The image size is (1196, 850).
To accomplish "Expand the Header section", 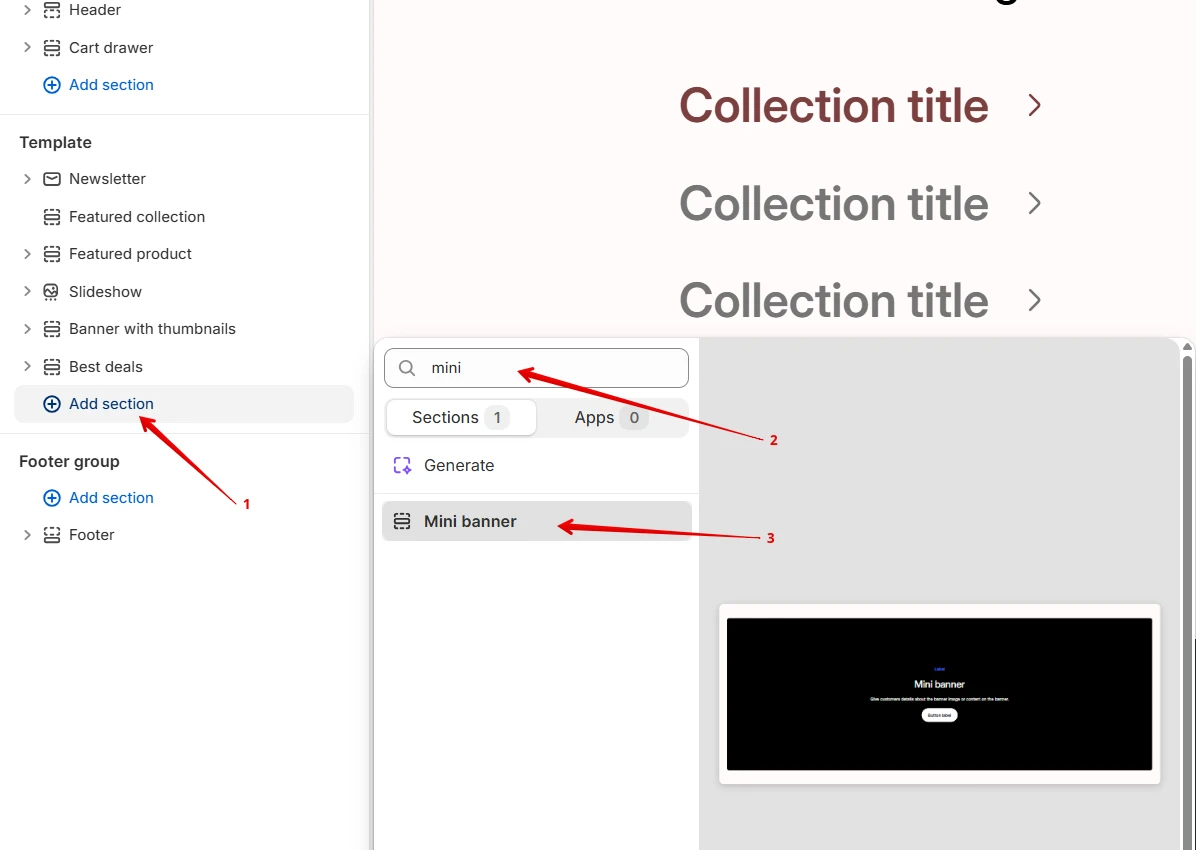I will coord(27,10).
